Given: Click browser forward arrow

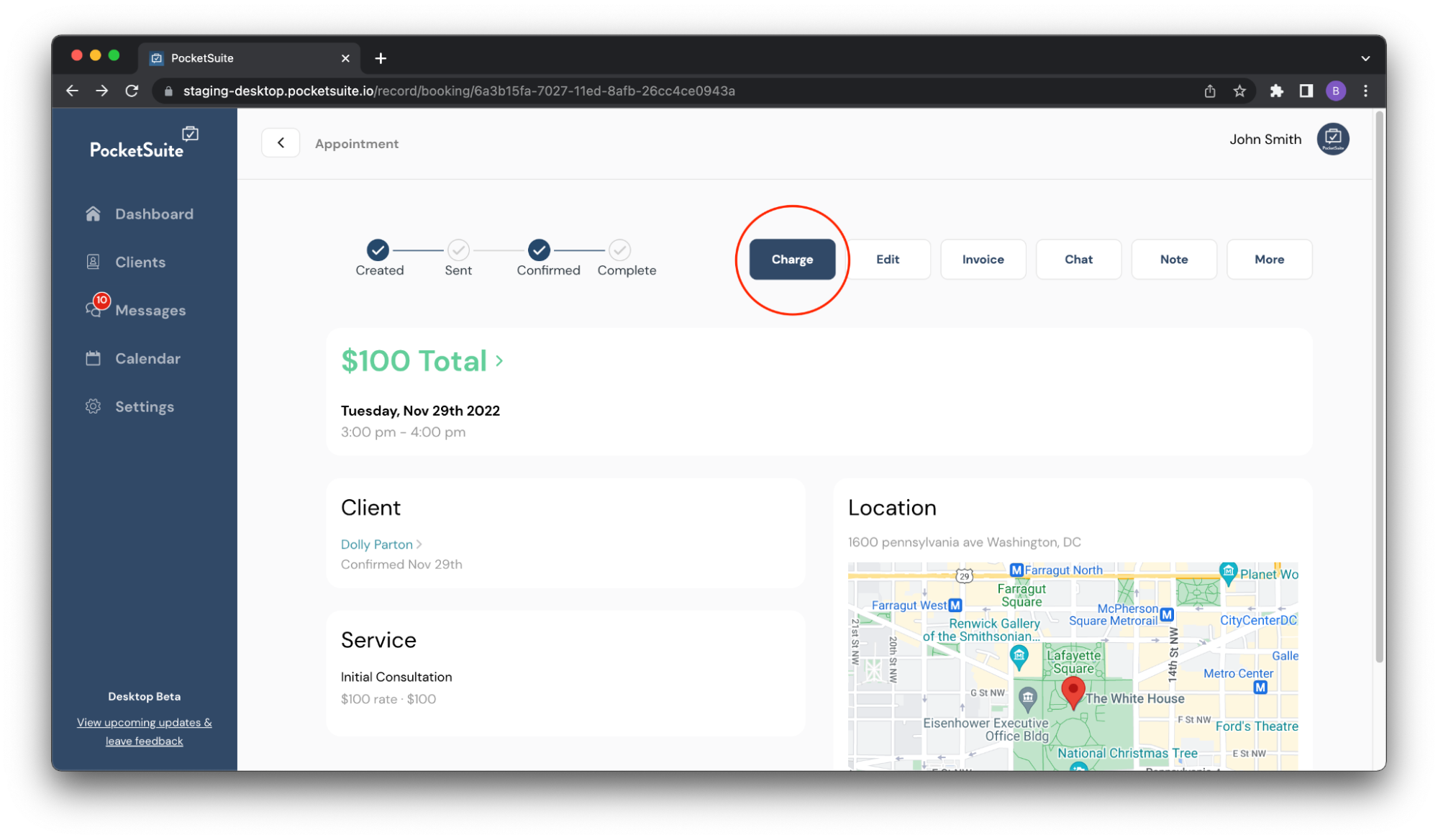Looking at the screenshot, I should coord(101,91).
